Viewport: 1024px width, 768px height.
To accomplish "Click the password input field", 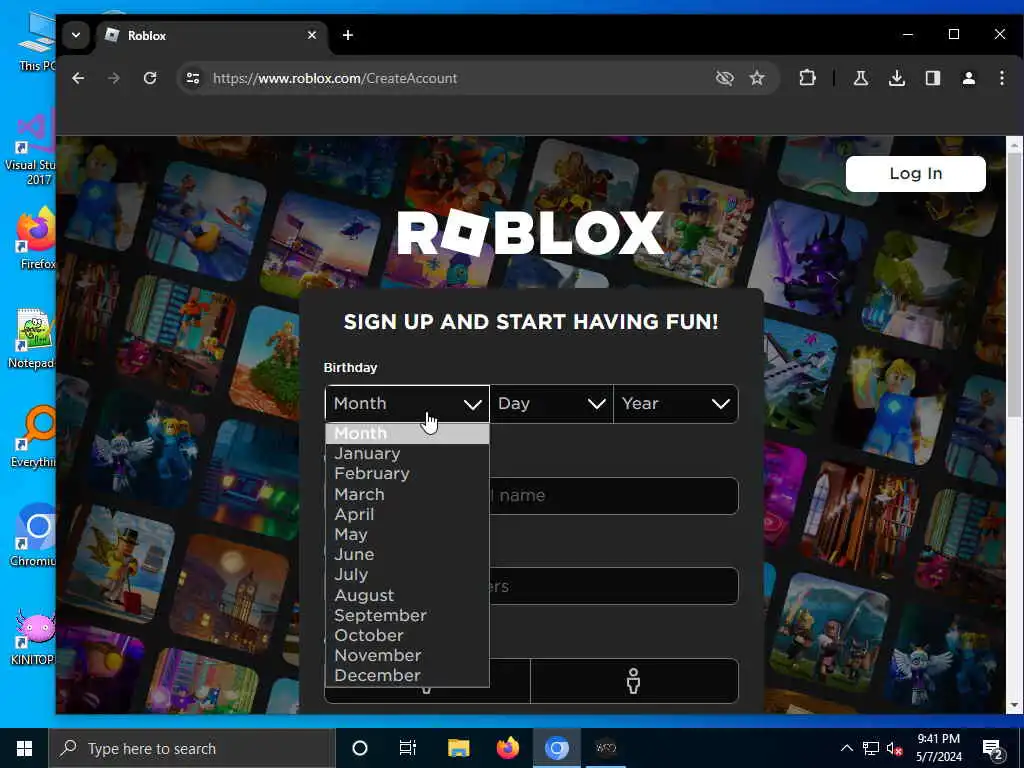I will pos(614,586).
